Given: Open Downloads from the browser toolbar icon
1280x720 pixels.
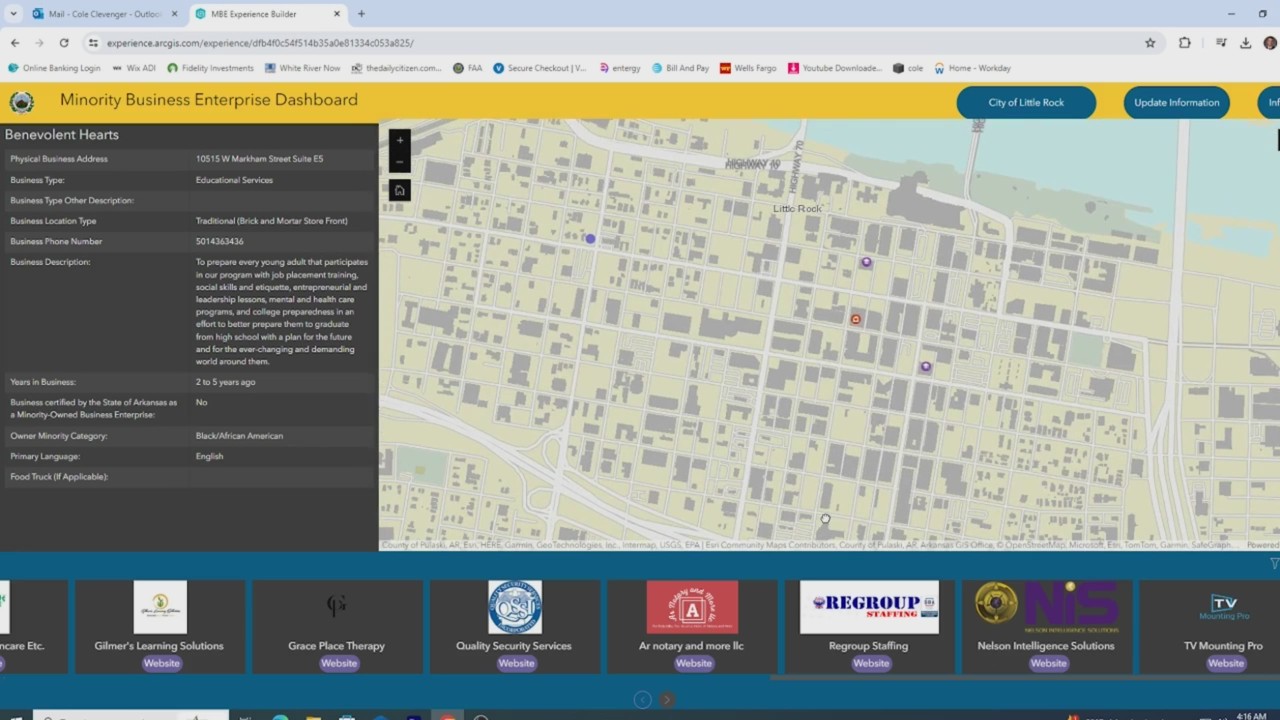Looking at the screenshot, I should point(1245,43).
